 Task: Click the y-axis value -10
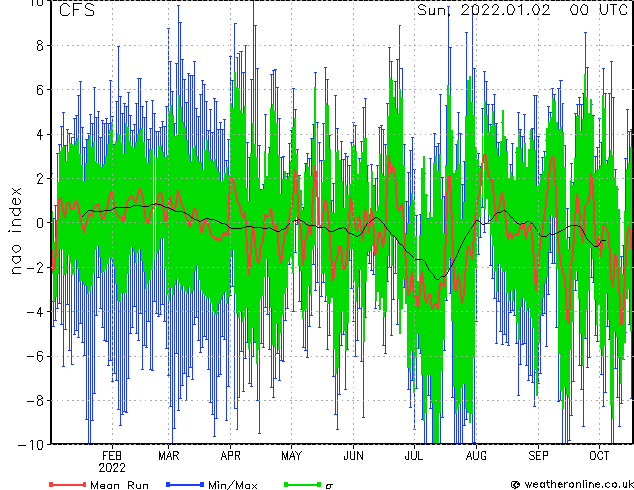click(x=31, y=445)
